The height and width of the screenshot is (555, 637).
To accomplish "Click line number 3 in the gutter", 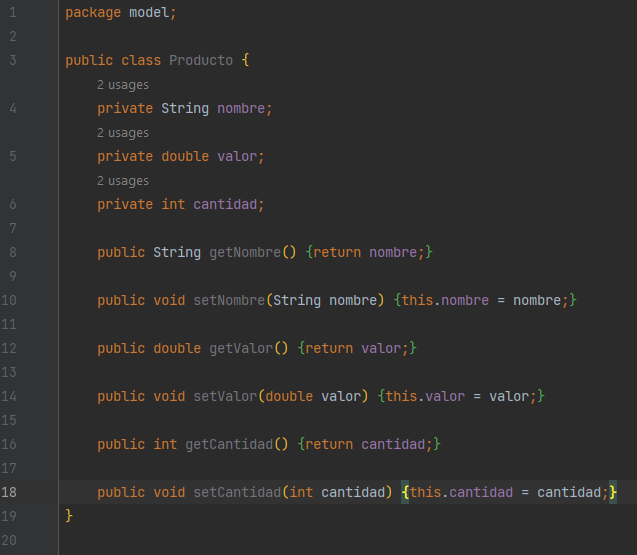I will (x=13, y=60).
